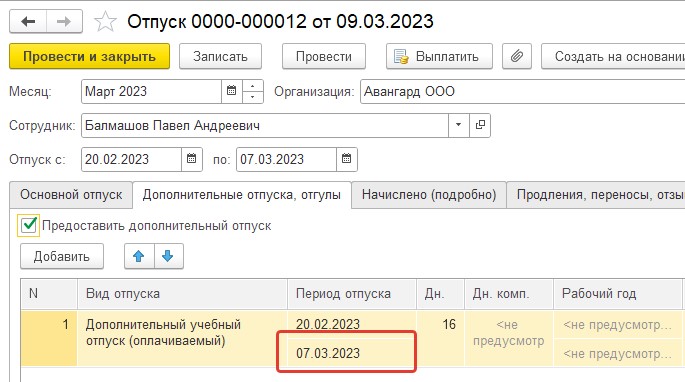Click the Организация field Авангард ООО
This screenshot has width=685, height=382.
click(522, 91)
